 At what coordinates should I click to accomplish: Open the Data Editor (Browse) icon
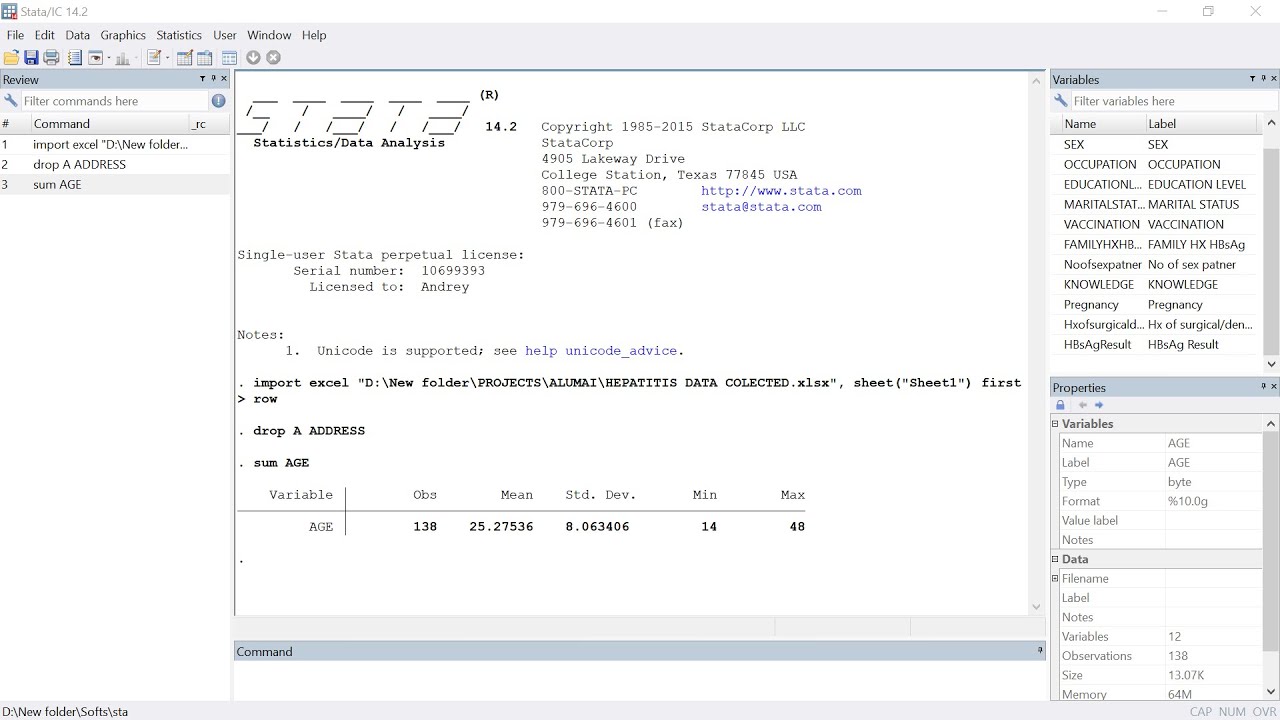tap(204, 58)
